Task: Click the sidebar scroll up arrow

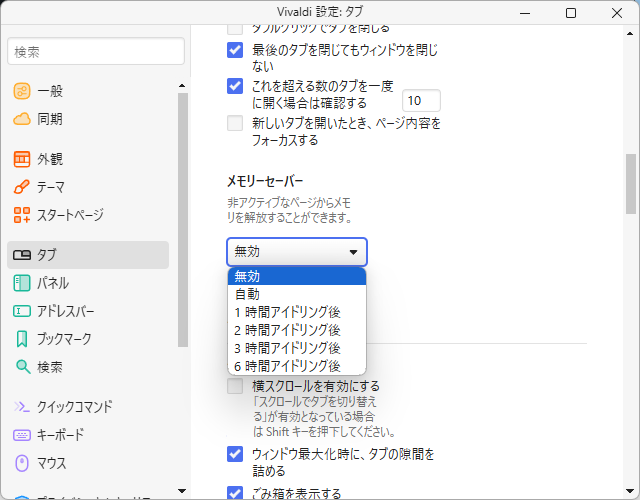Action: (182, 86)
